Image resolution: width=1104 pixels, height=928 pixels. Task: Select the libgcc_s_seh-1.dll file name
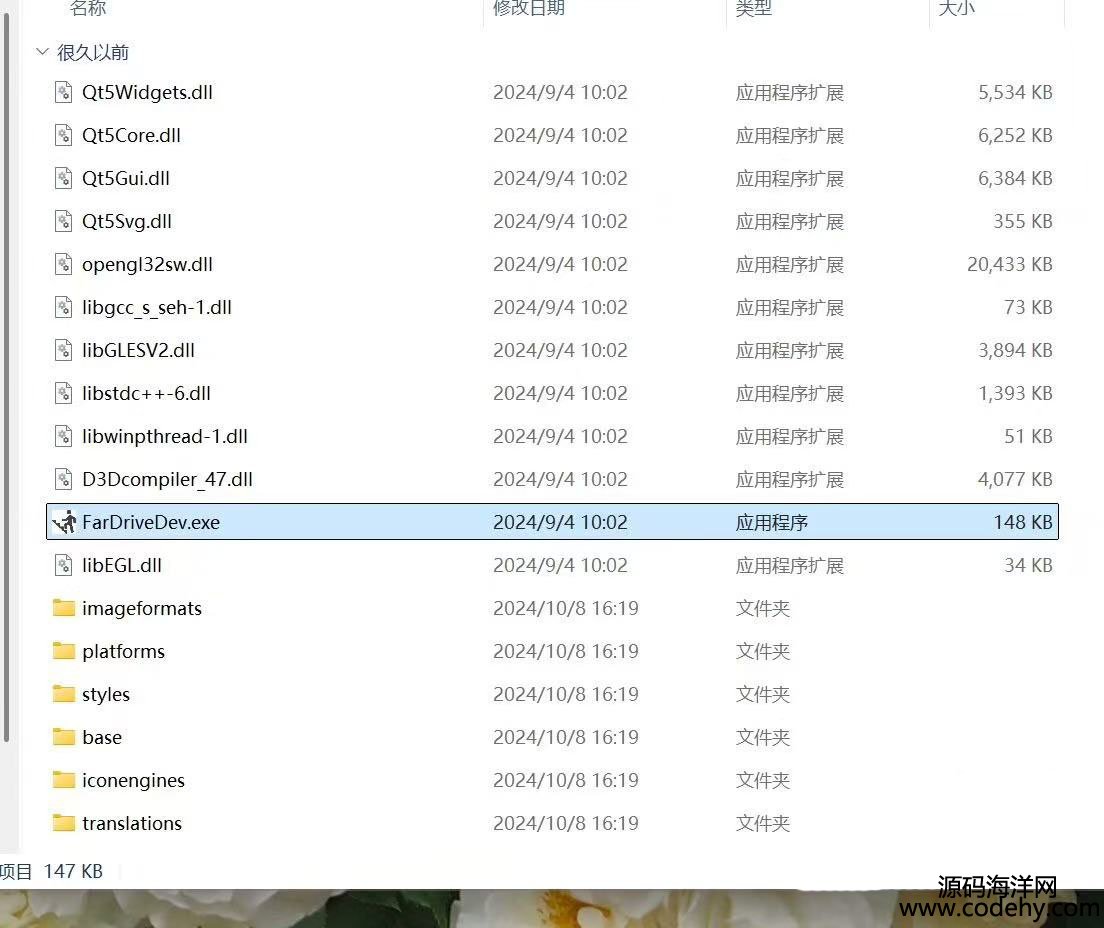pyautogui.click(x=157, y=307)
